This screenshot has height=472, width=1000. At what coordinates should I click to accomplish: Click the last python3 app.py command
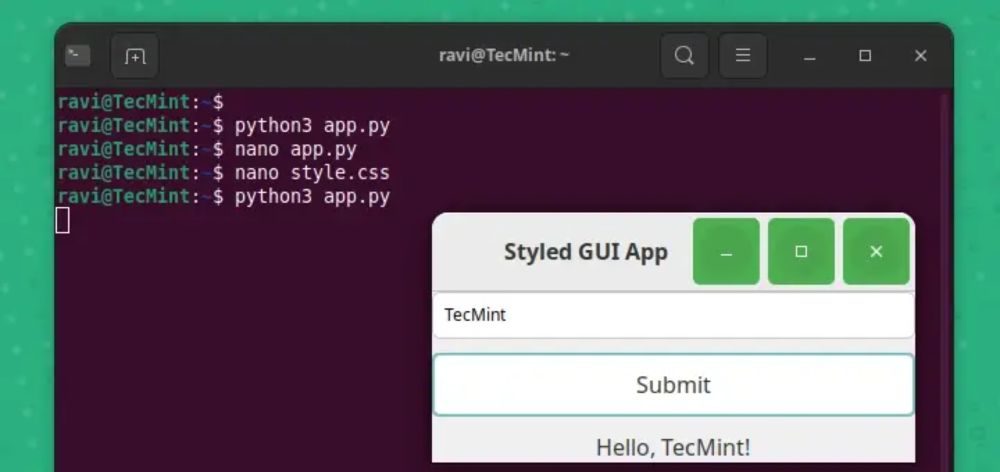pyautogui.click(x=312, y=196)
